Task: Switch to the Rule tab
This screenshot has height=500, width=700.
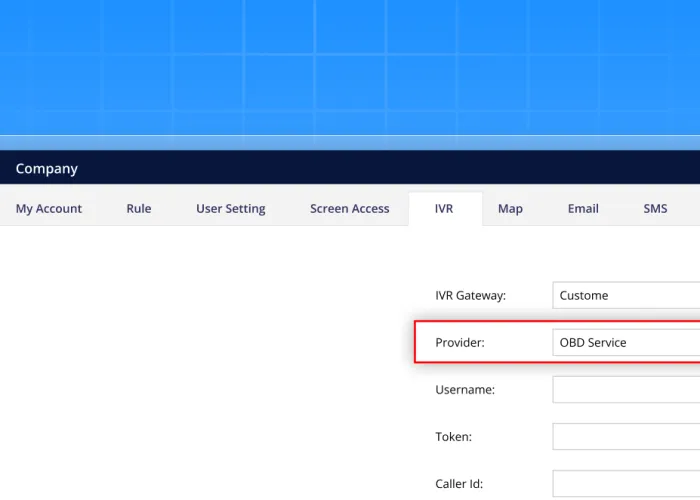Action: tap(139, 209)
